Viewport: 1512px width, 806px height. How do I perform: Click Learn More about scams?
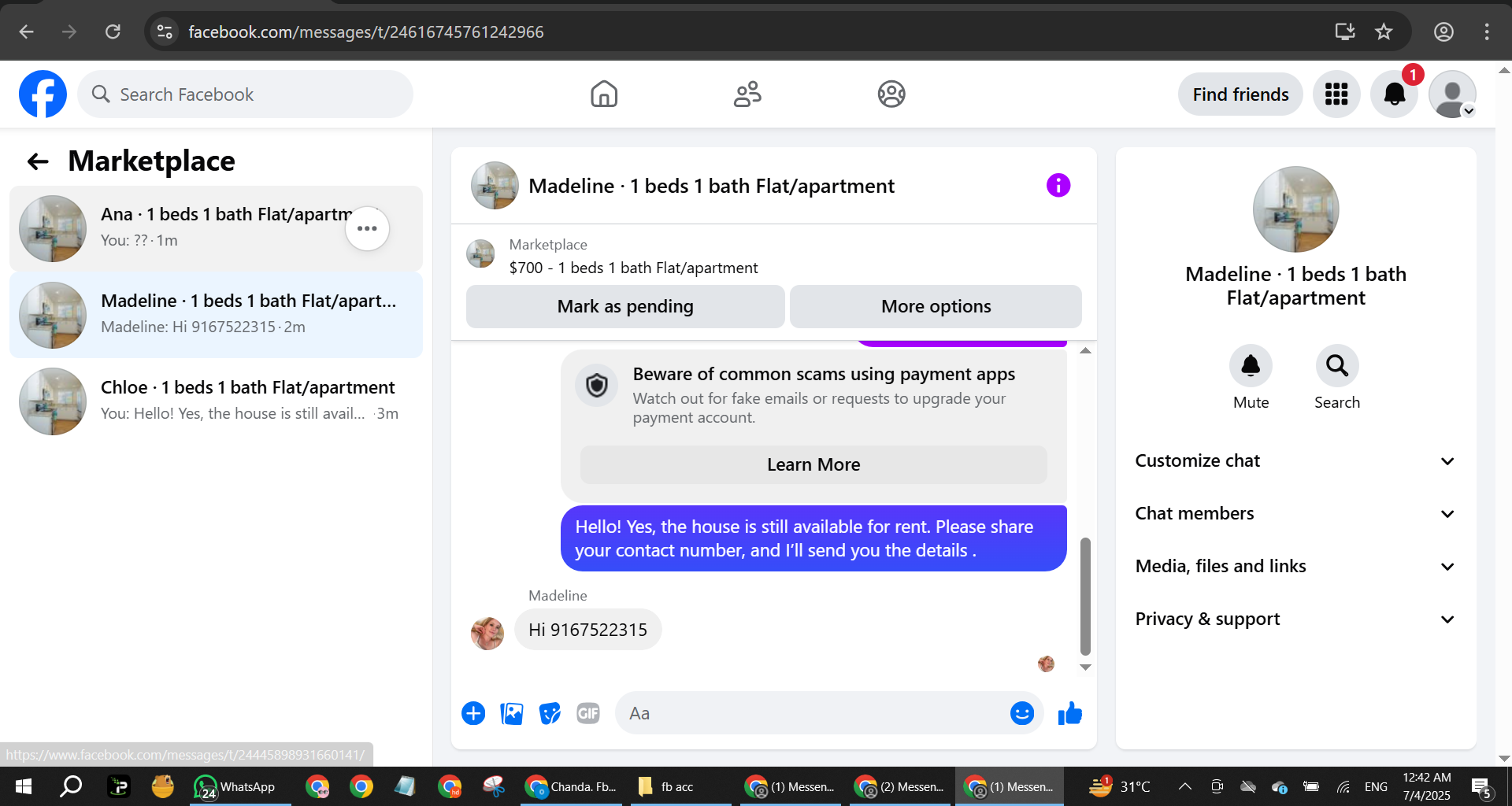(x=813, y=465)
